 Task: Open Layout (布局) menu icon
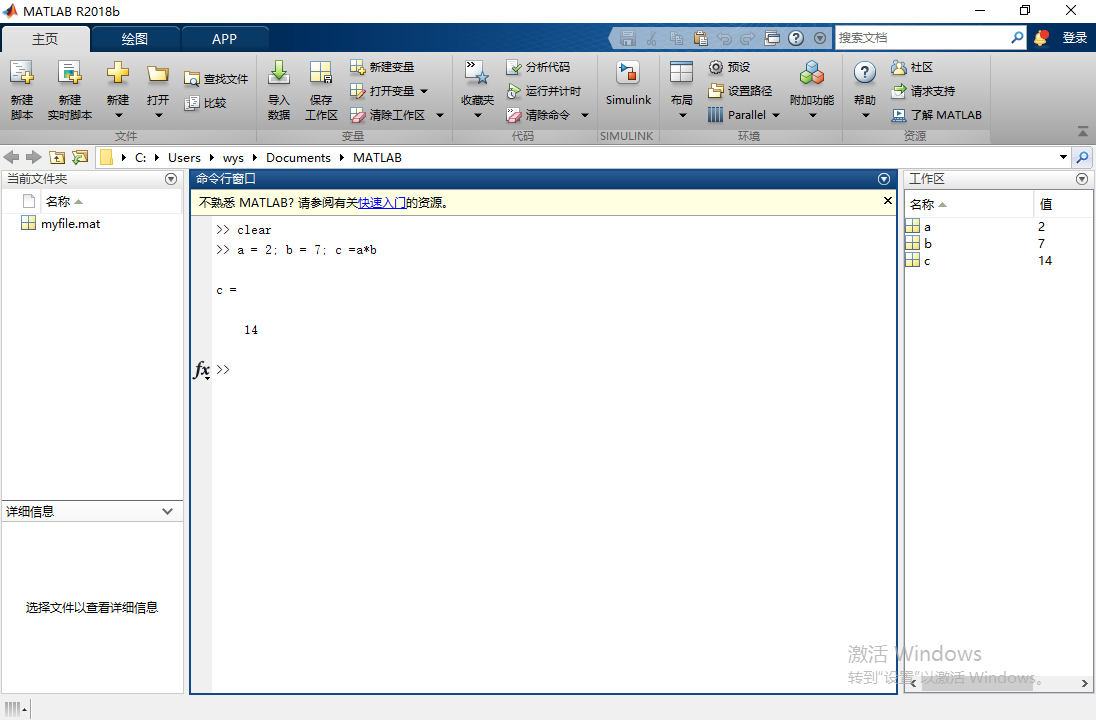click(682, 73)
